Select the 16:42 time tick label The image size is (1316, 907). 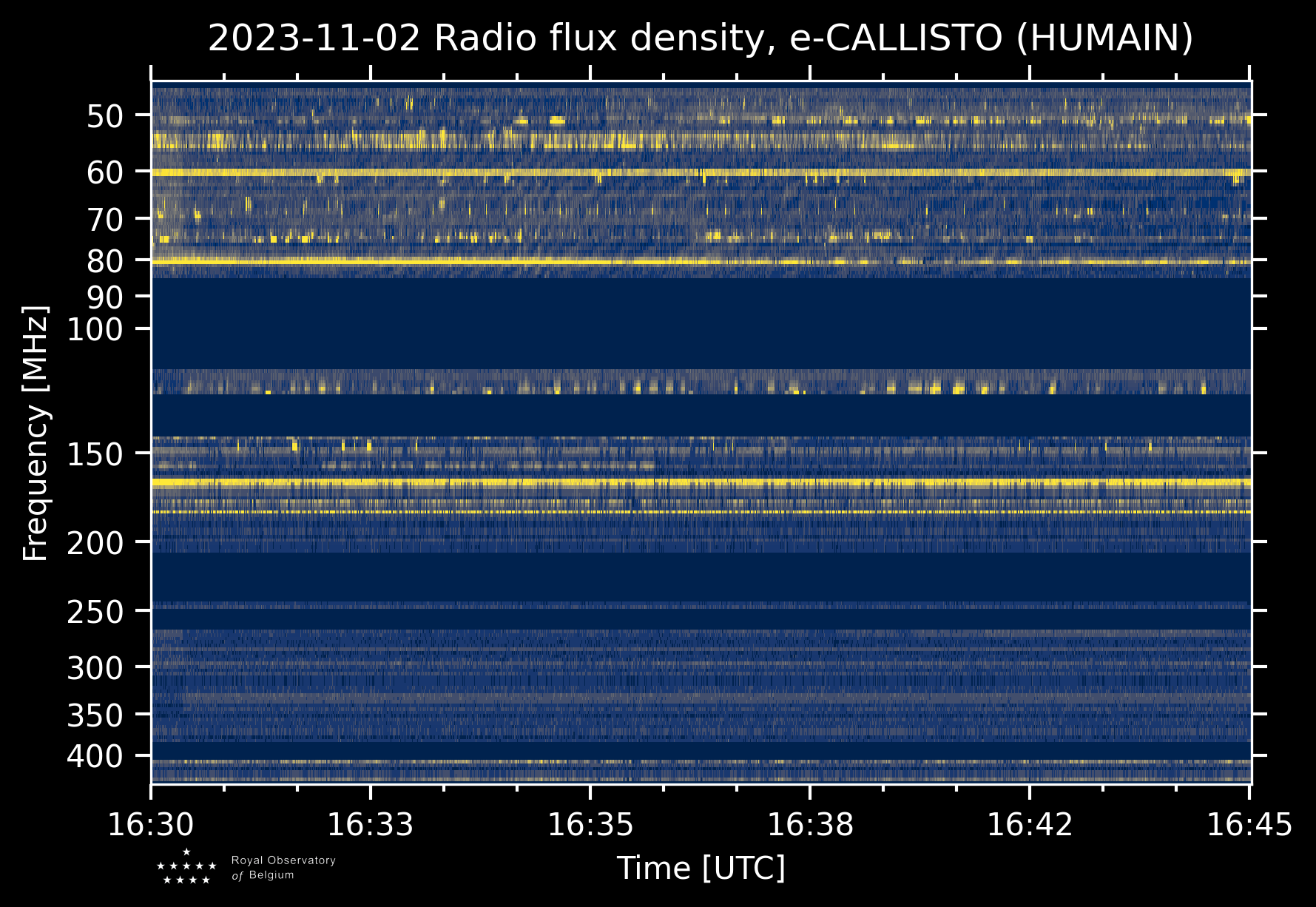tap(1030, 825)
